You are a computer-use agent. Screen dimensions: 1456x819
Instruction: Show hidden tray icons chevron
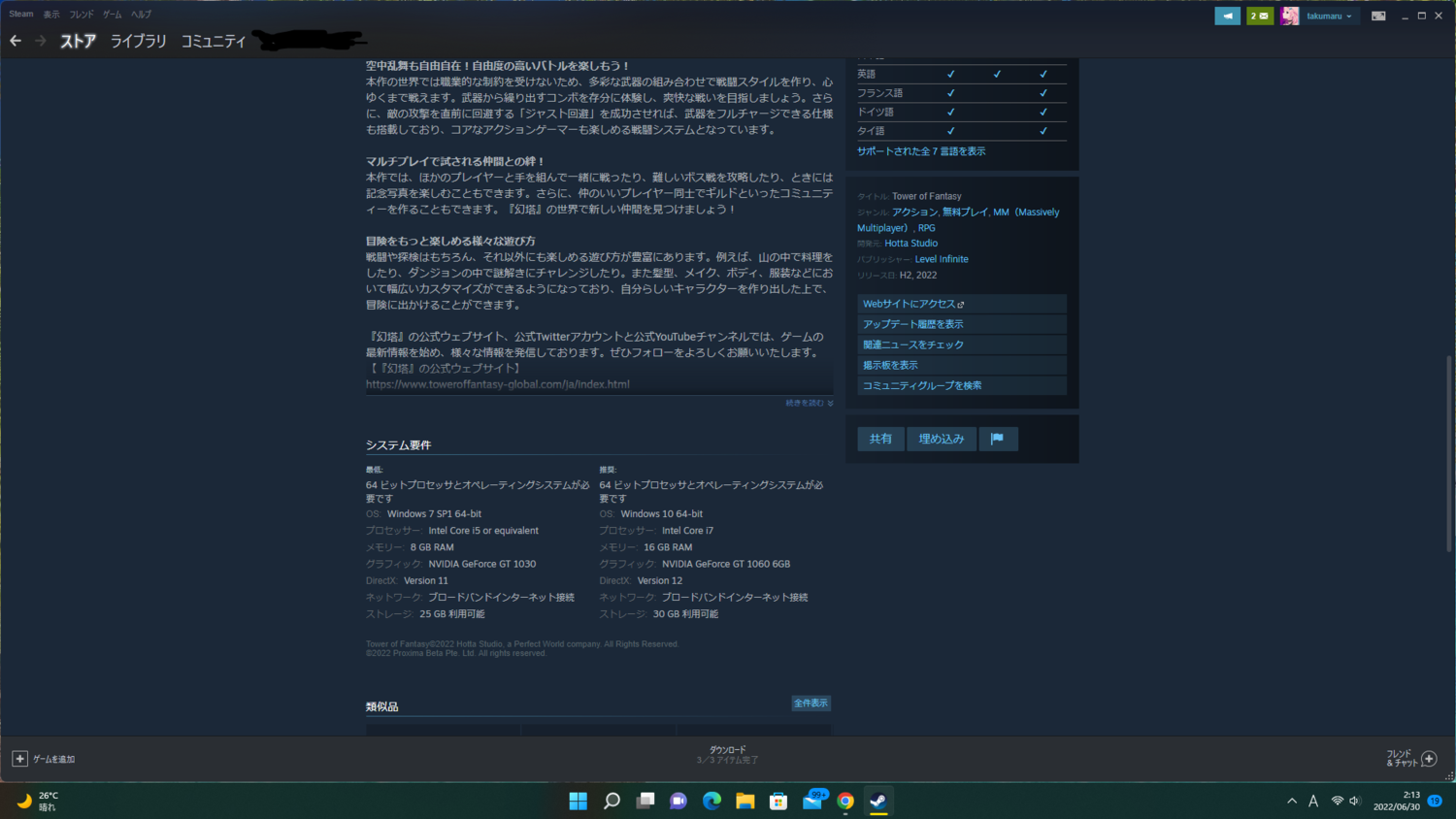pos(1292,801)
